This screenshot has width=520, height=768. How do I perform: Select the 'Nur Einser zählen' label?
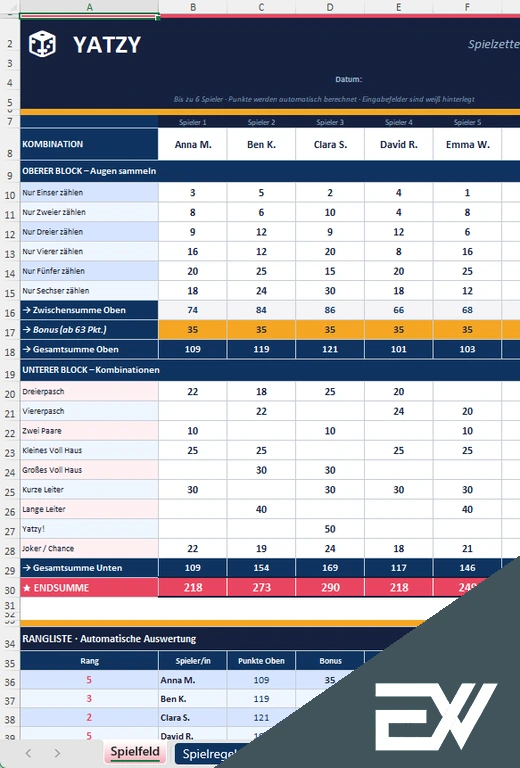click(x=89, y=193)
